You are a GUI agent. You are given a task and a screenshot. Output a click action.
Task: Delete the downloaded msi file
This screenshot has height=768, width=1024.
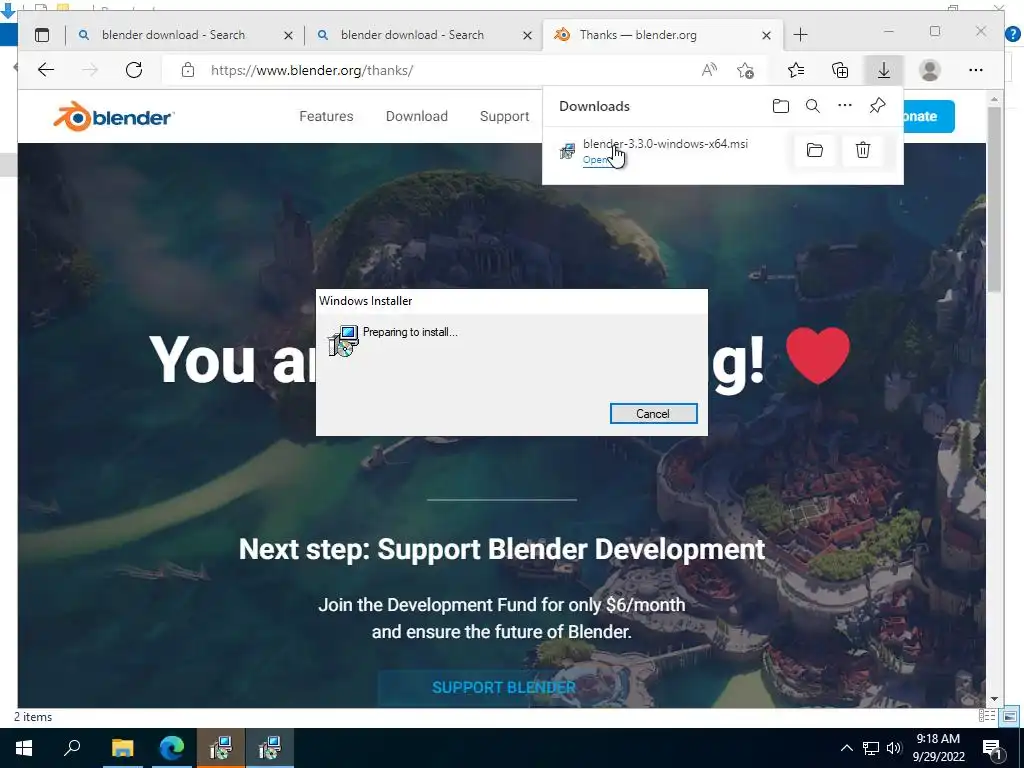[863, 150]
